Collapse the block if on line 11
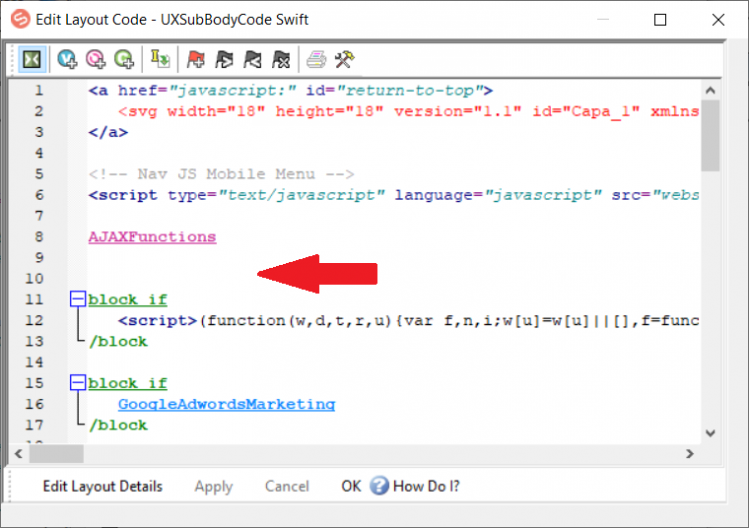Viewport: 749px width, 528px height. click(77, 299)
